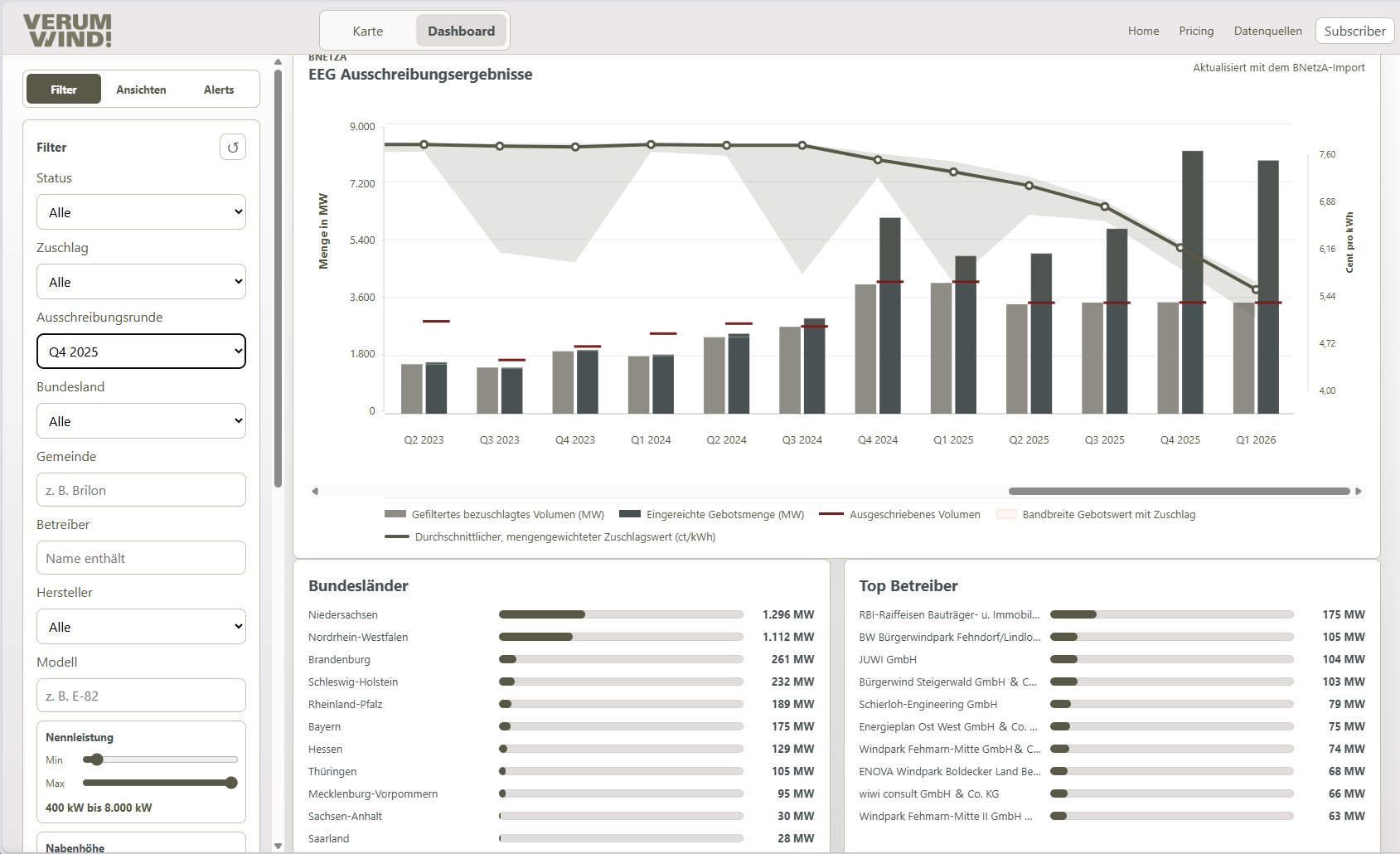This screenshot has width=1400, height=854.
Task: Focus the Betreiber name input field
Action: (x=141, y=558)
